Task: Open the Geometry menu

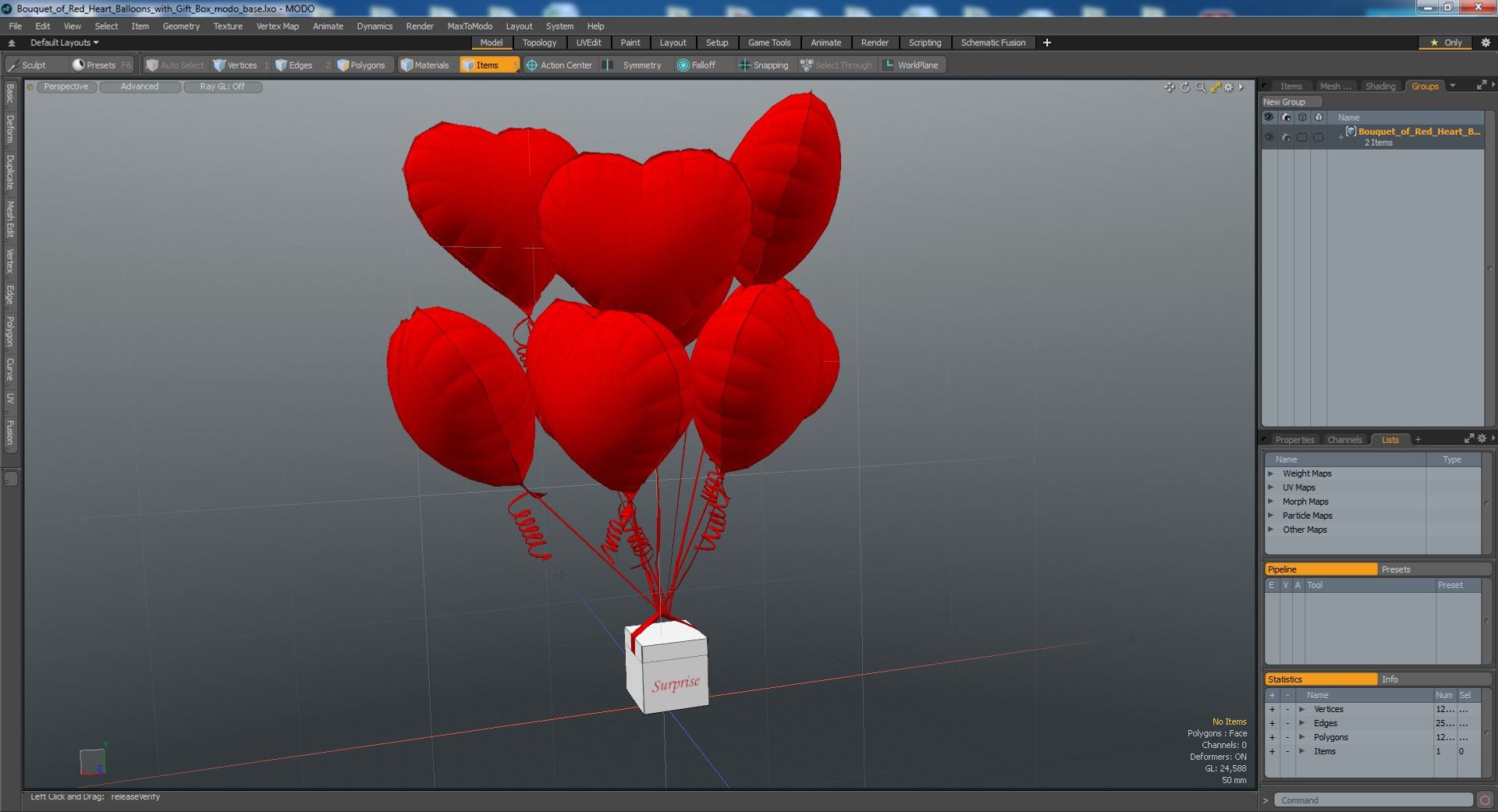Action: (181, 26)
